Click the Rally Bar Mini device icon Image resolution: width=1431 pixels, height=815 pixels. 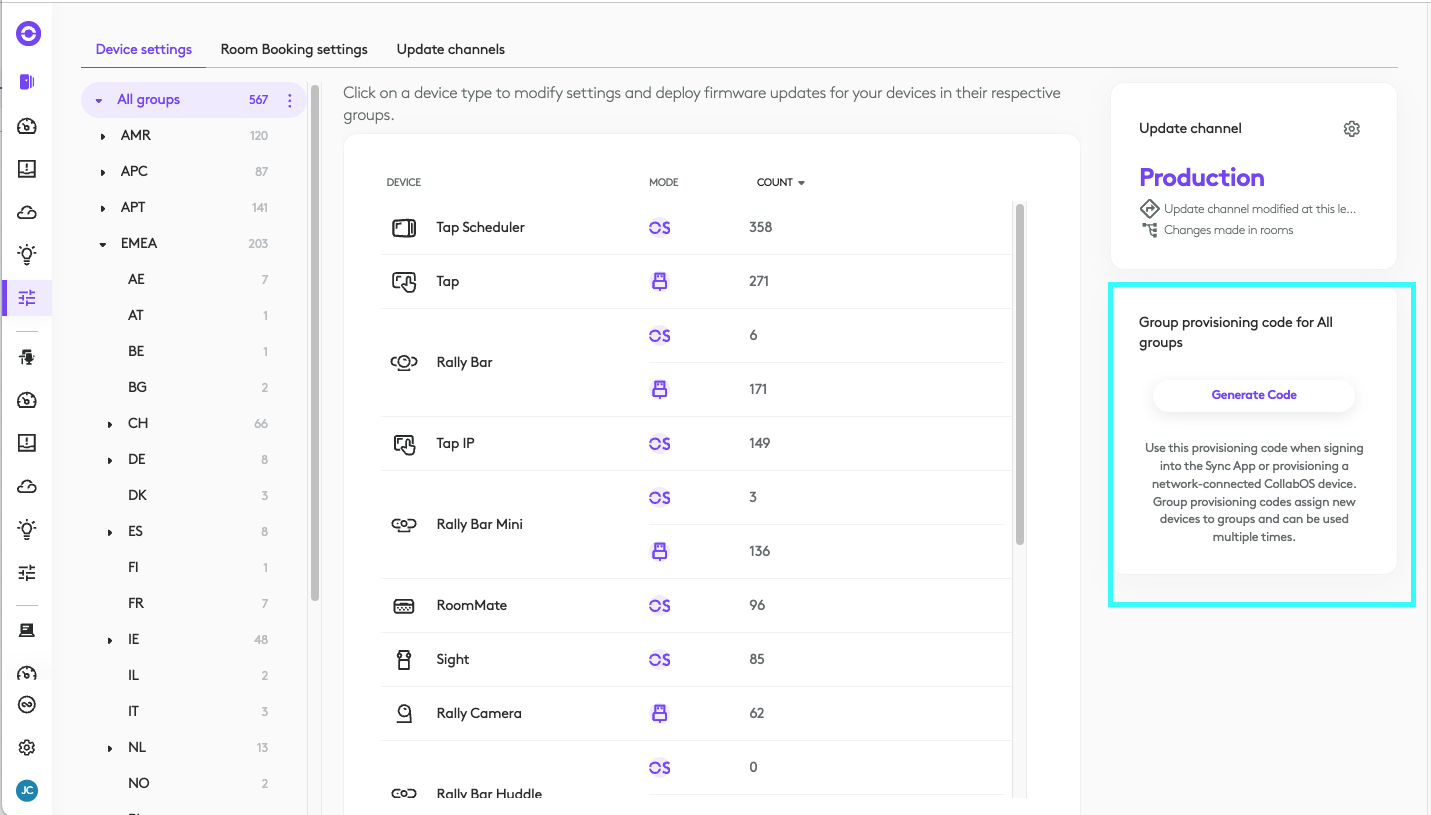tap(403, 525)
